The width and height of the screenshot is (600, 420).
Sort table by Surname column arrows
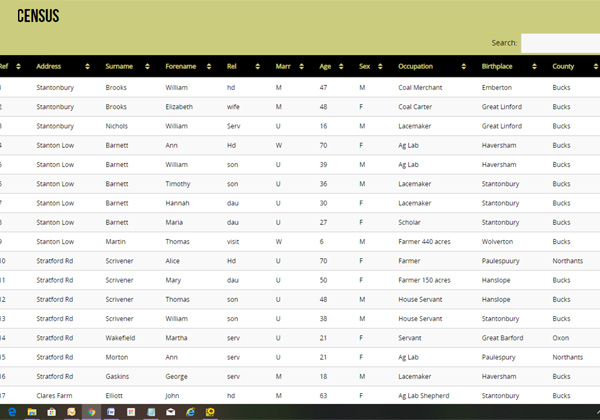[x=149, y=67]
